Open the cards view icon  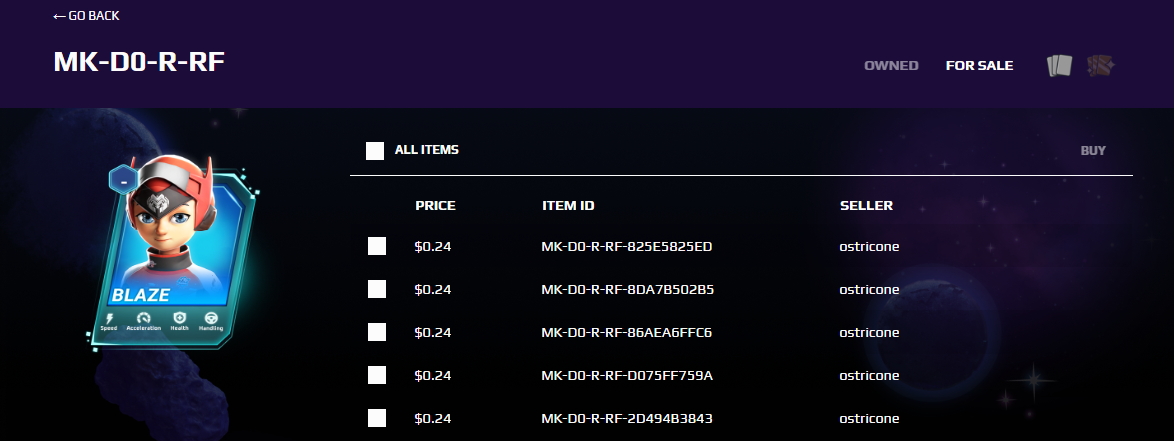[1059, 66]
